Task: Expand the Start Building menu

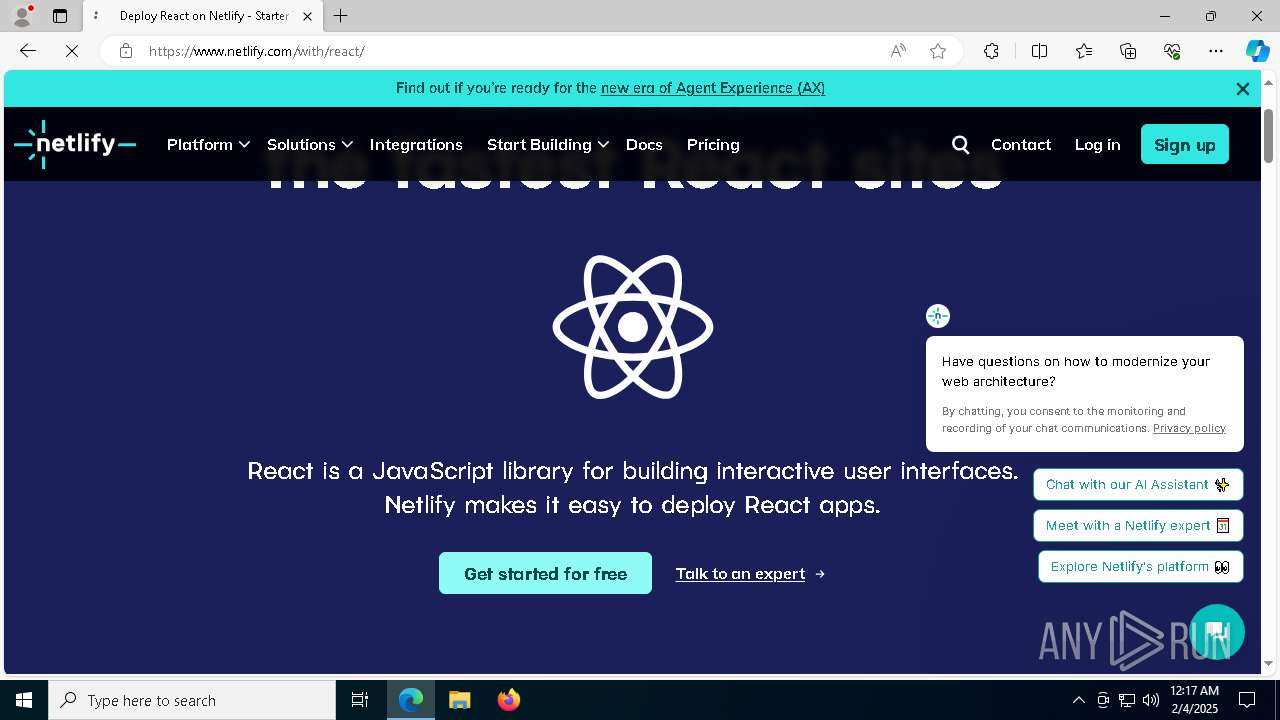Action: 547,144
